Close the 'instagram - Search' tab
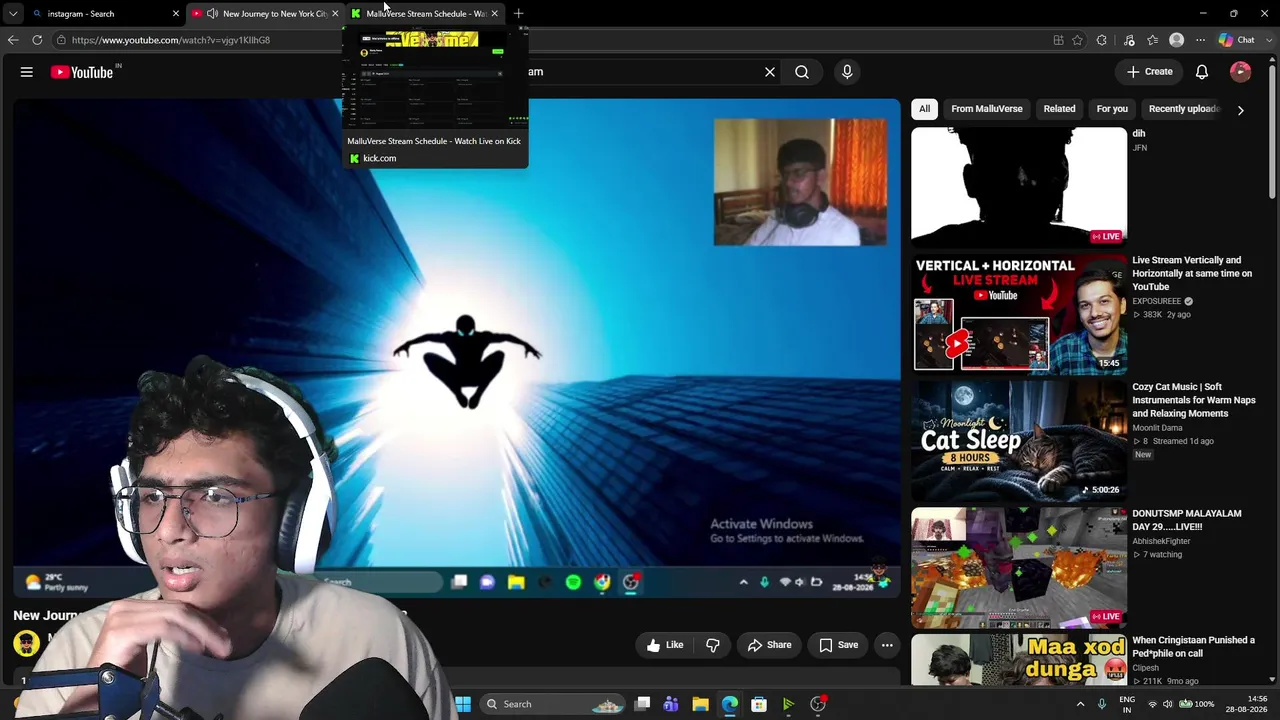The width and height of the screenshot is (1280, 720). 176,14
